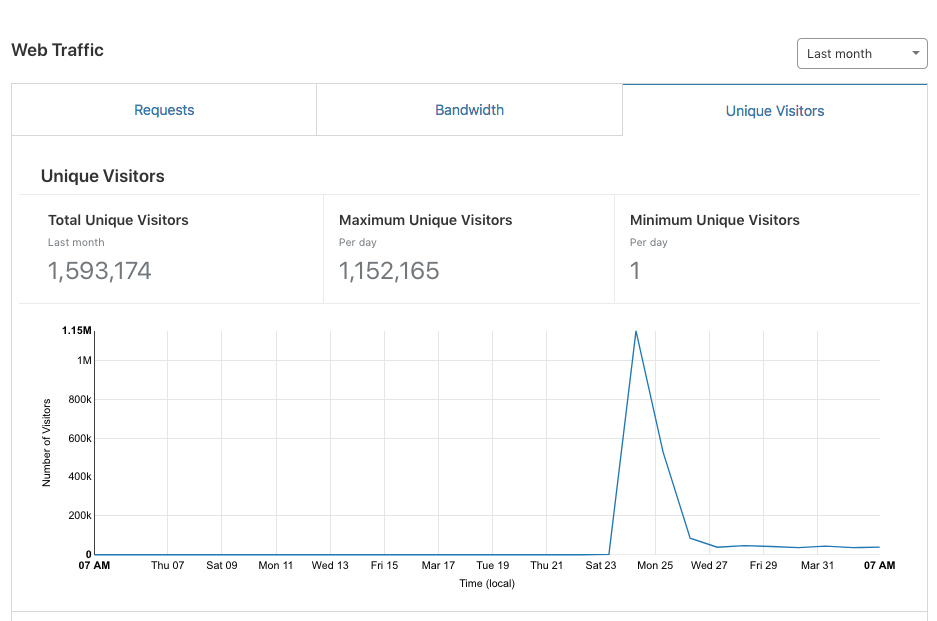Select the Unique Visitors tab
937x621 pixels.
tap(774, 111)
